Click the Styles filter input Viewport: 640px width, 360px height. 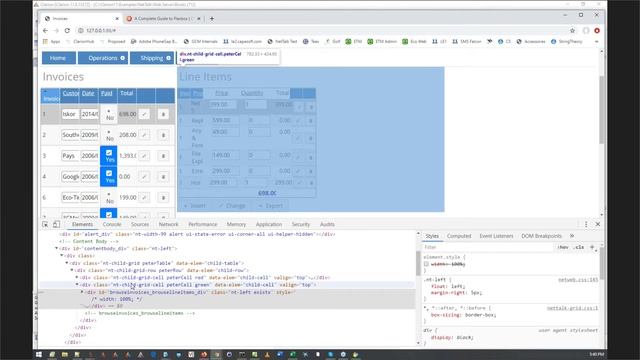(x=488, y=247)
